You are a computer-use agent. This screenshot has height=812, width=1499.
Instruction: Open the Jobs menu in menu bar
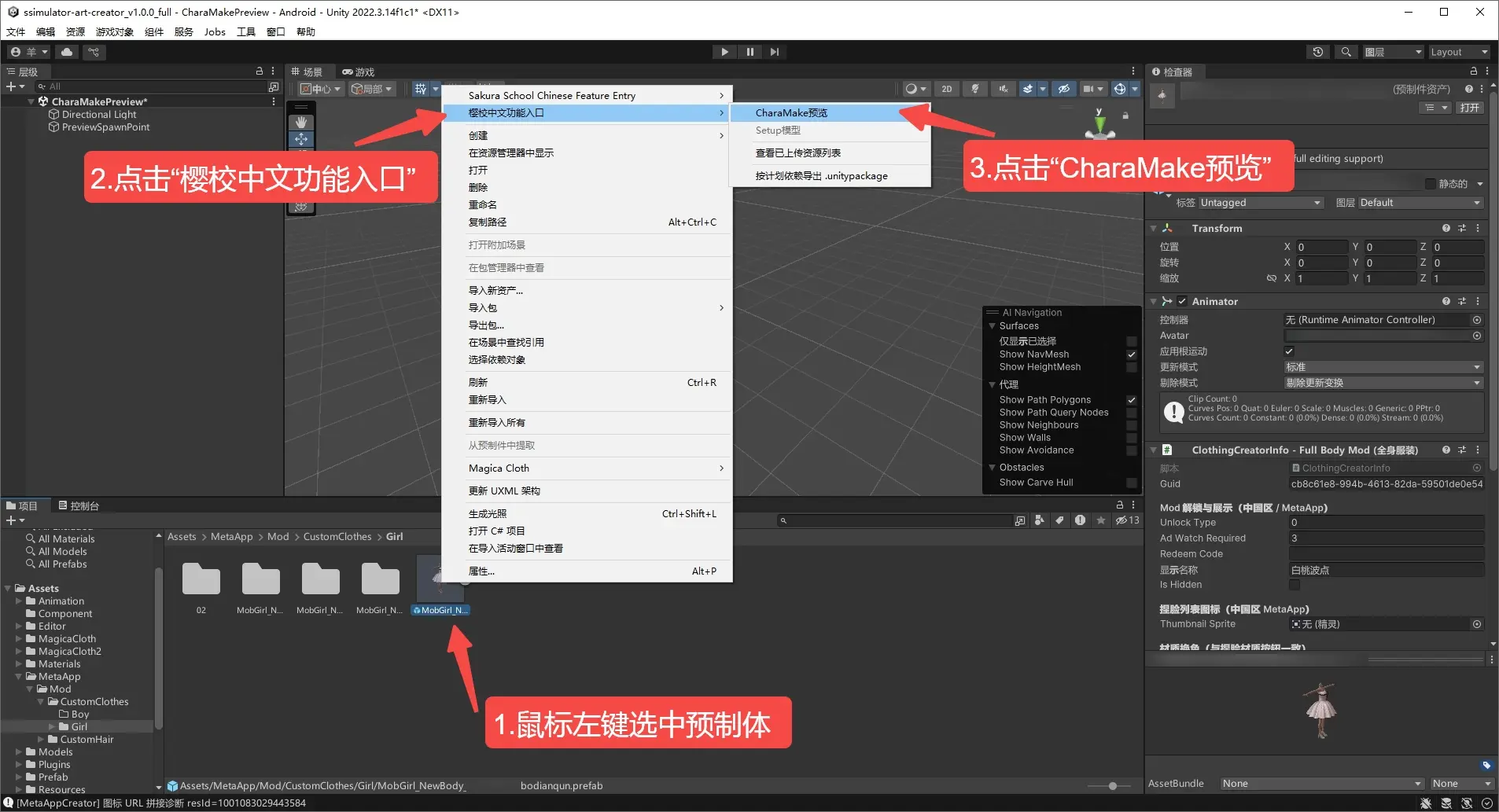click(x=215, y=32)
